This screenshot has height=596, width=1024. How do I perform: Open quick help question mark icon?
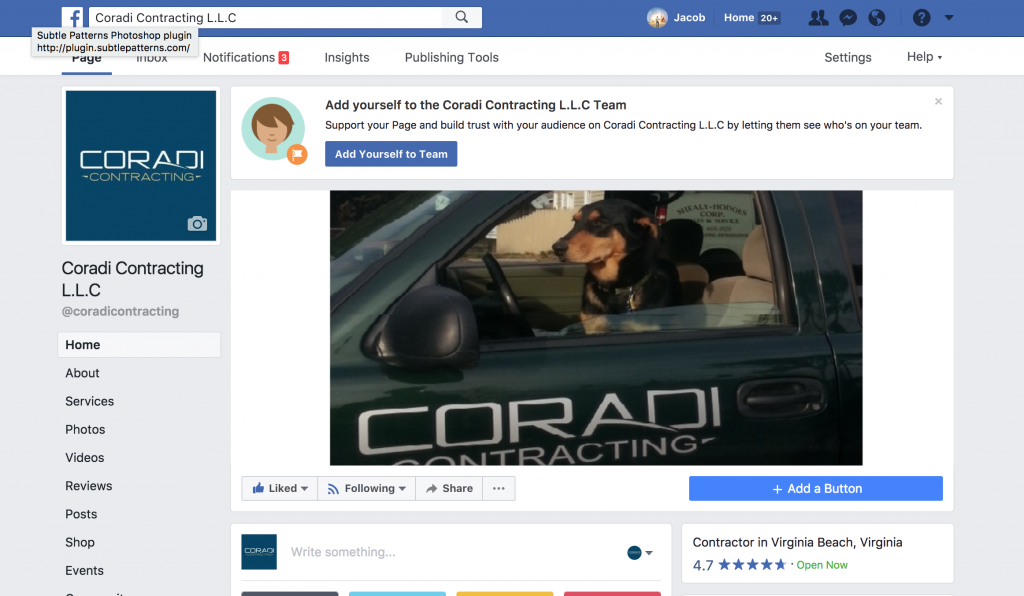pos(921,18)
